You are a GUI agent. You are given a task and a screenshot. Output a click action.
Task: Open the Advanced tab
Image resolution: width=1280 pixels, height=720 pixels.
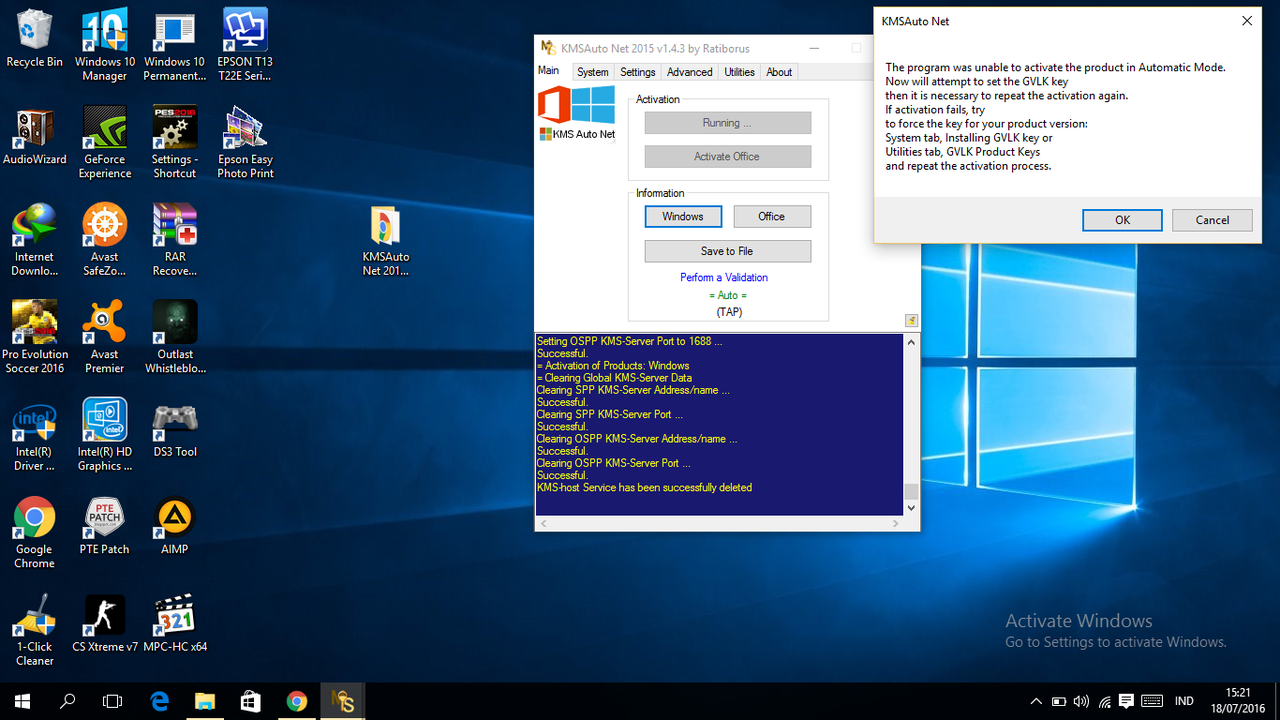(689, 72)
